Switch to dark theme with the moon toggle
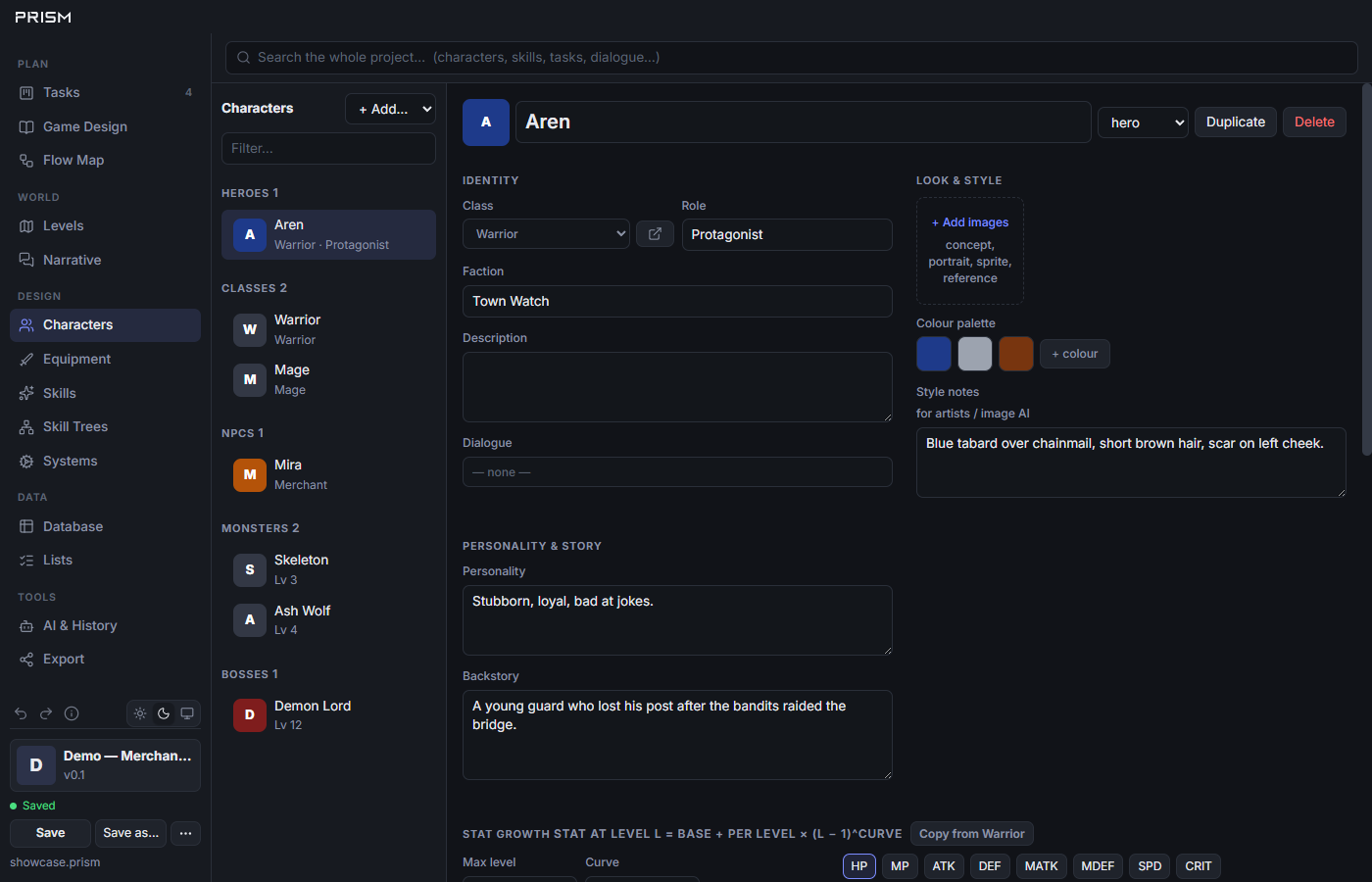 (x=164, y=713)
